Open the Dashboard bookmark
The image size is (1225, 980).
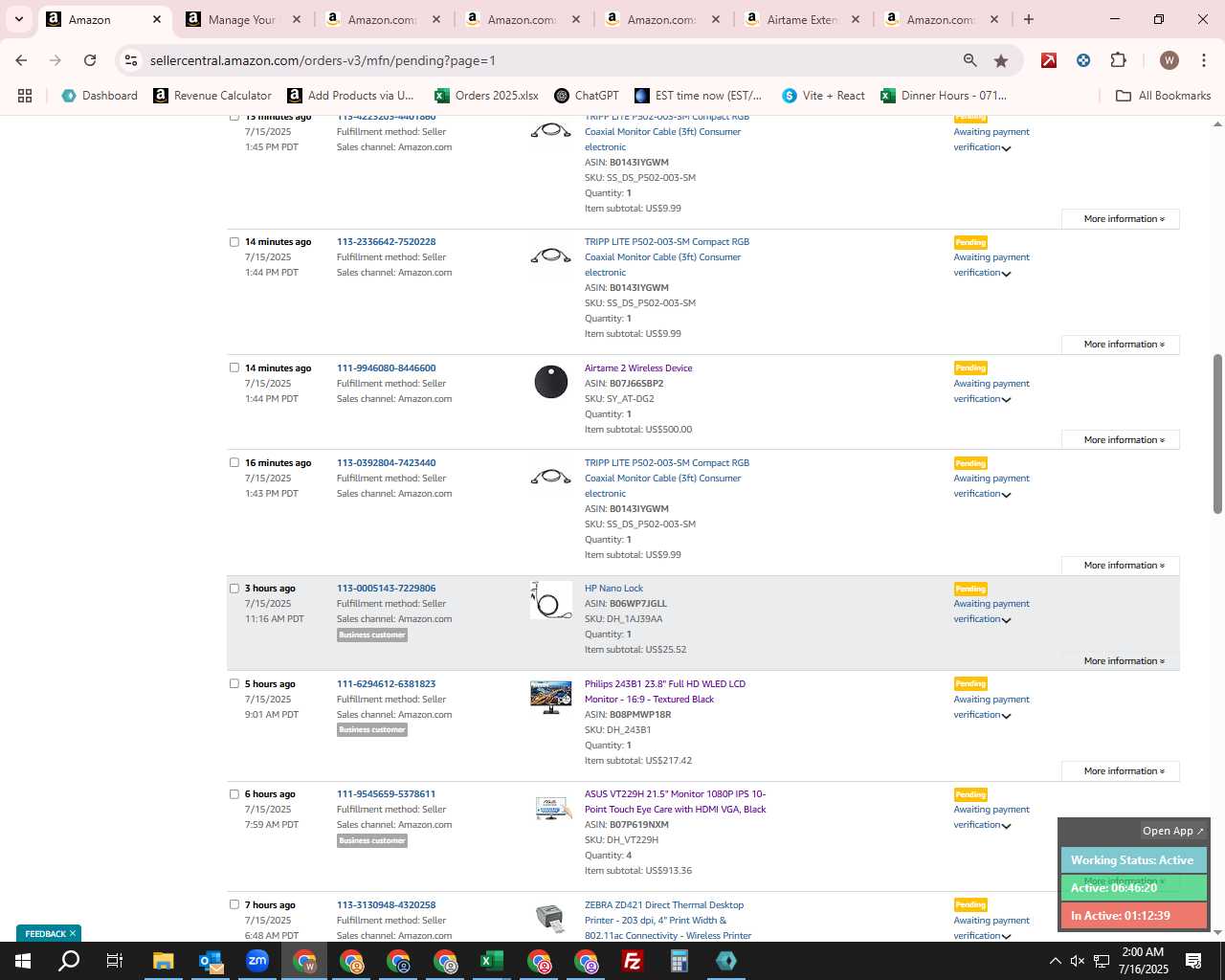100,96
